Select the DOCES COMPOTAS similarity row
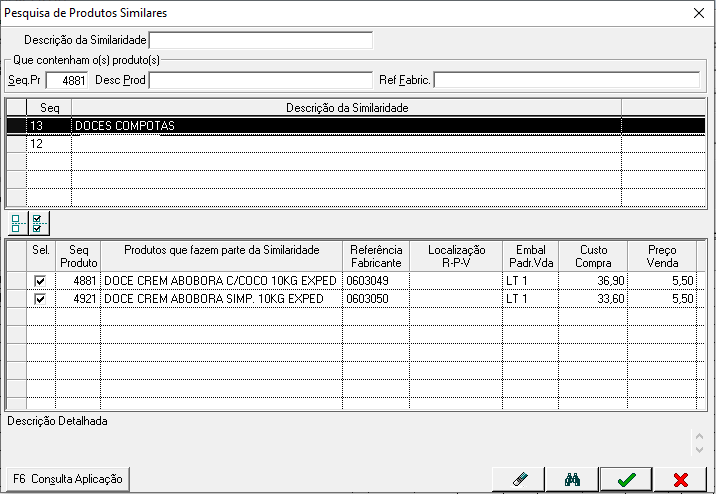Screen dimensions: 716x494 coord(356,126)
